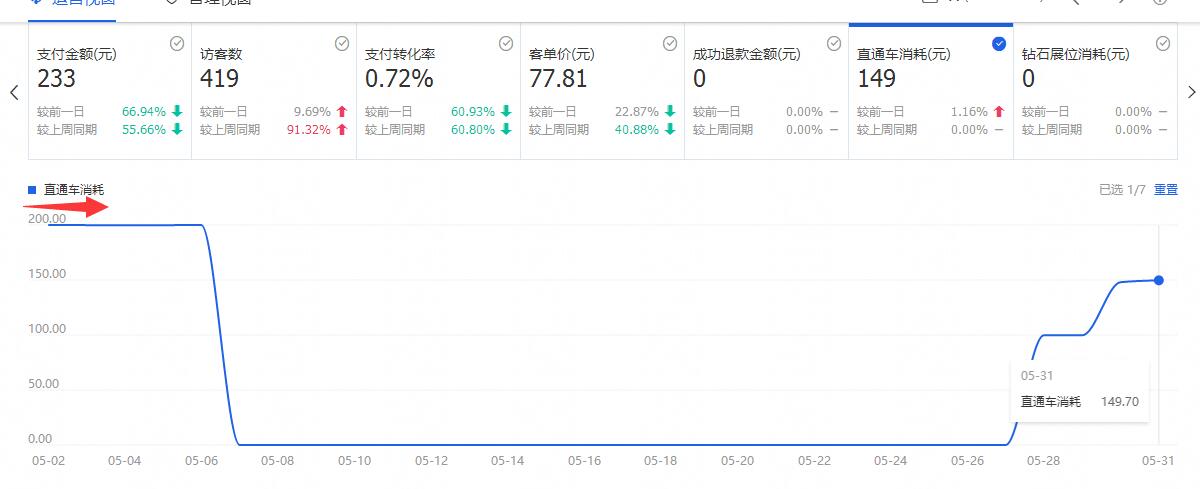The image size is (1200, 489).
Task: Click the 05-31 data point on chart
Action: coord(1158,280)
